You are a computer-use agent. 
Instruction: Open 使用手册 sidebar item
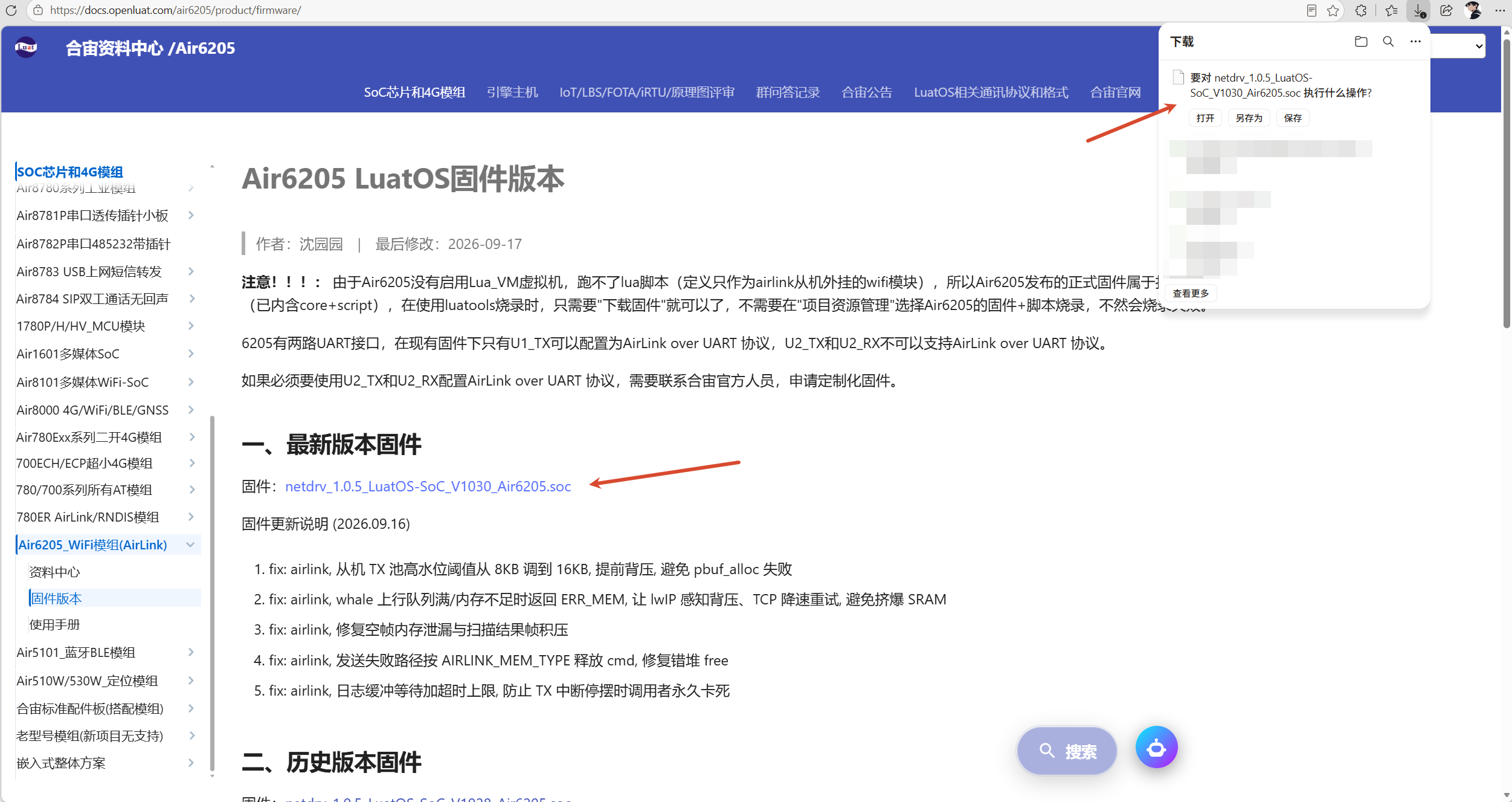54,624
